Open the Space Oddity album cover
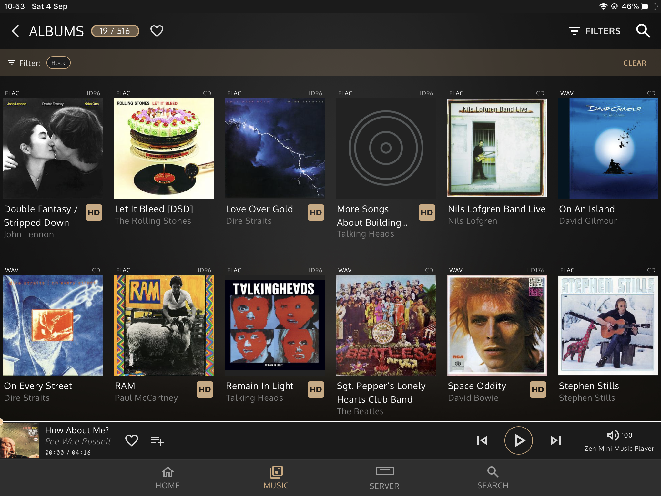This screenshot has width=661, height=496. tap(497, 325)
